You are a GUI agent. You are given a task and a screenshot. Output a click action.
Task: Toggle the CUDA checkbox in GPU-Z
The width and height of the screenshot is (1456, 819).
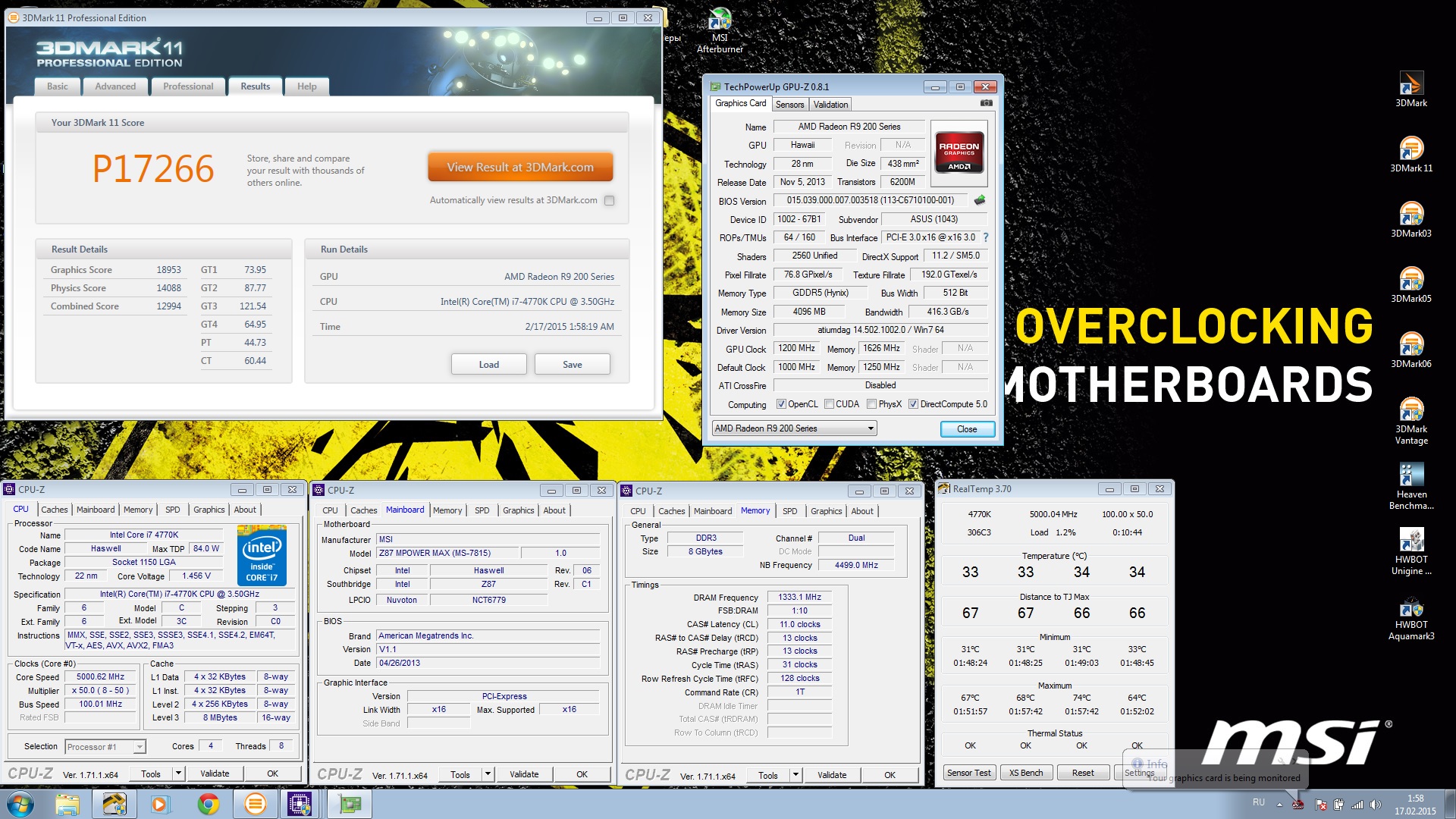pos(829,404)
